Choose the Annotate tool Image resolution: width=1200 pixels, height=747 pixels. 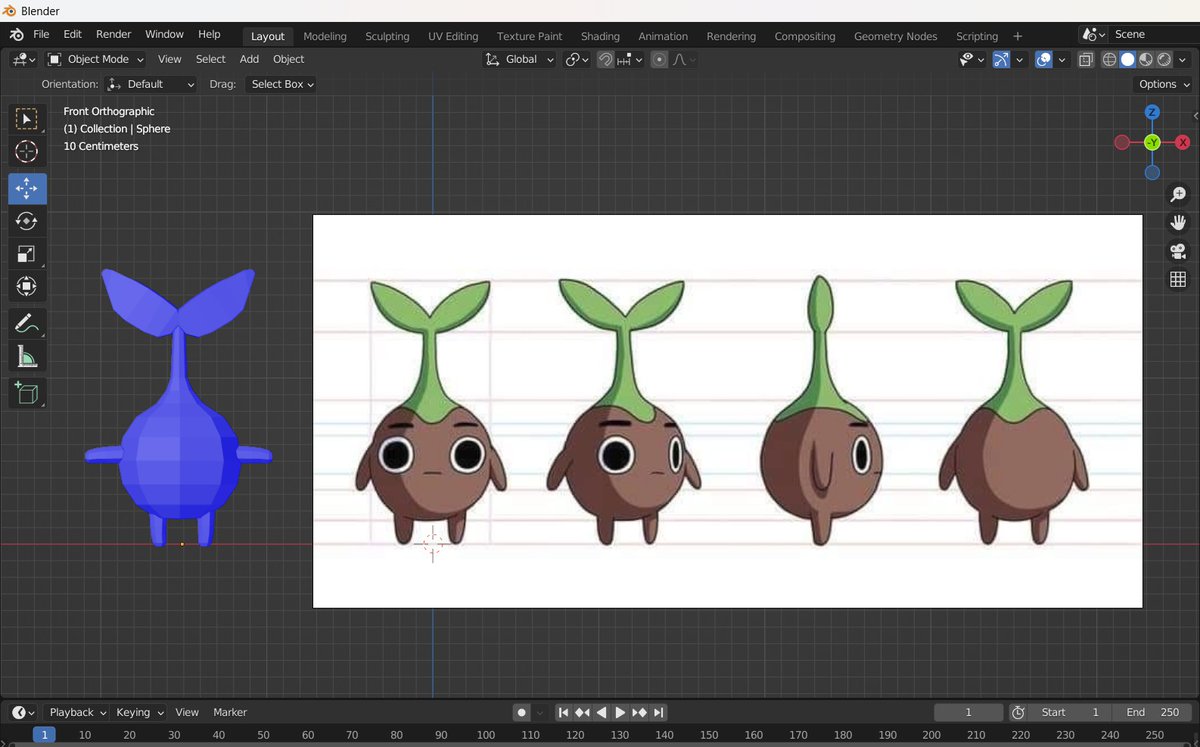(27, 322)
